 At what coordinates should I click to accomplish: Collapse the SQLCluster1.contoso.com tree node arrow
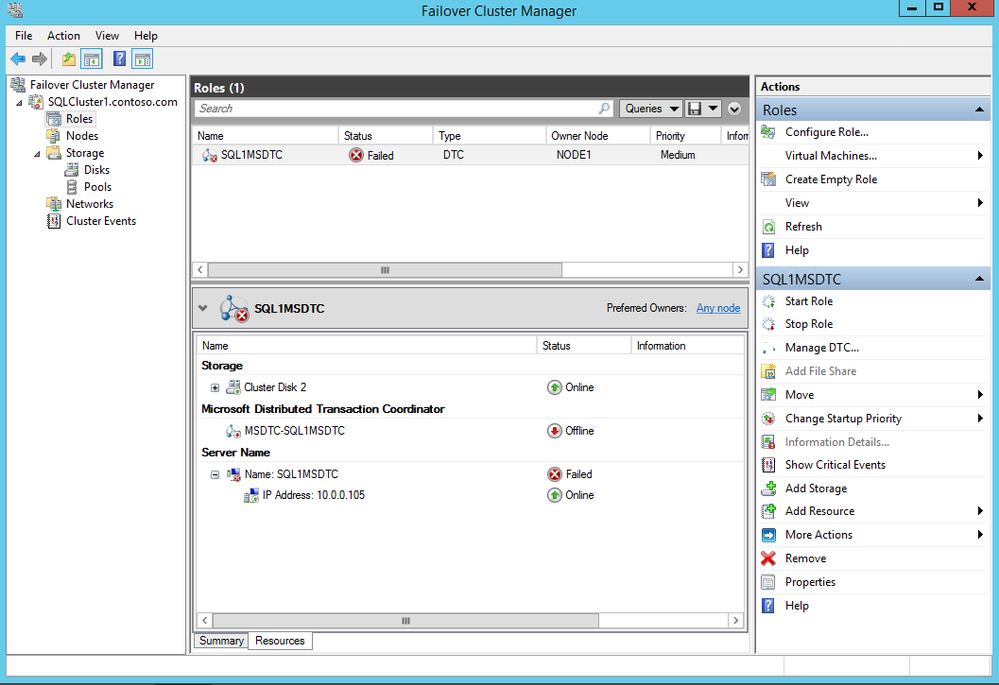[x=19, y=103]
